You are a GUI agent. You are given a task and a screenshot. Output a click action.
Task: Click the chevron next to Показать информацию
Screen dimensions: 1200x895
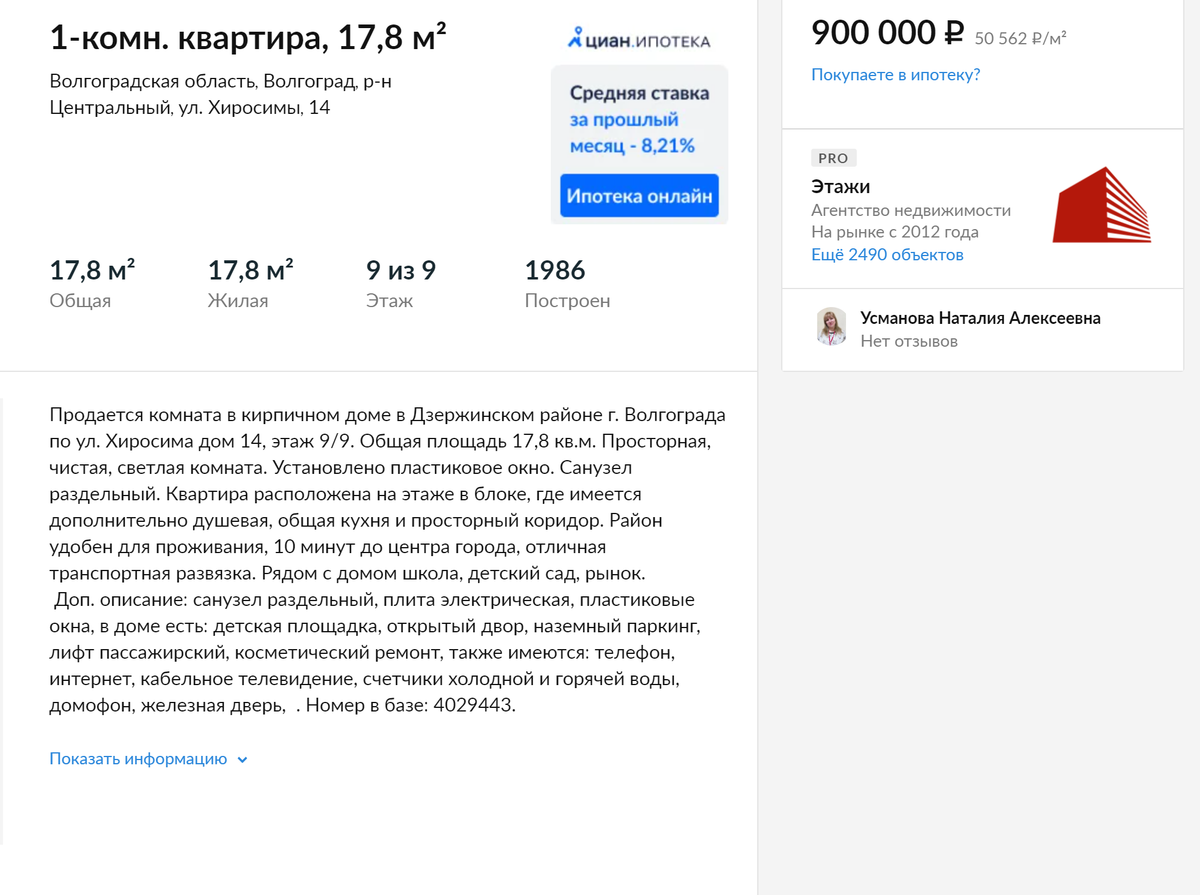coord(242,760)
